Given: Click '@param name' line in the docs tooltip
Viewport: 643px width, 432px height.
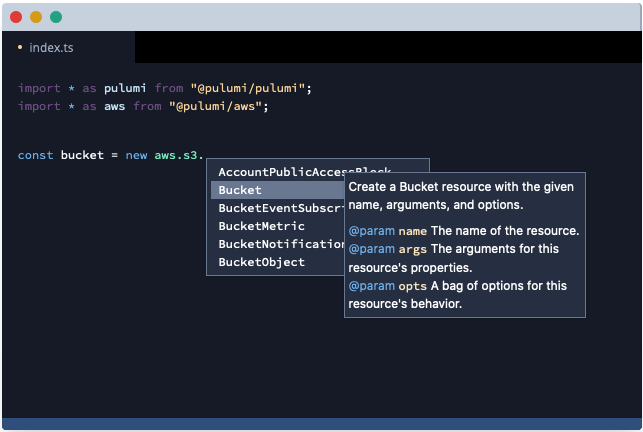Looking at the screenshot, I should coord(463,231).
